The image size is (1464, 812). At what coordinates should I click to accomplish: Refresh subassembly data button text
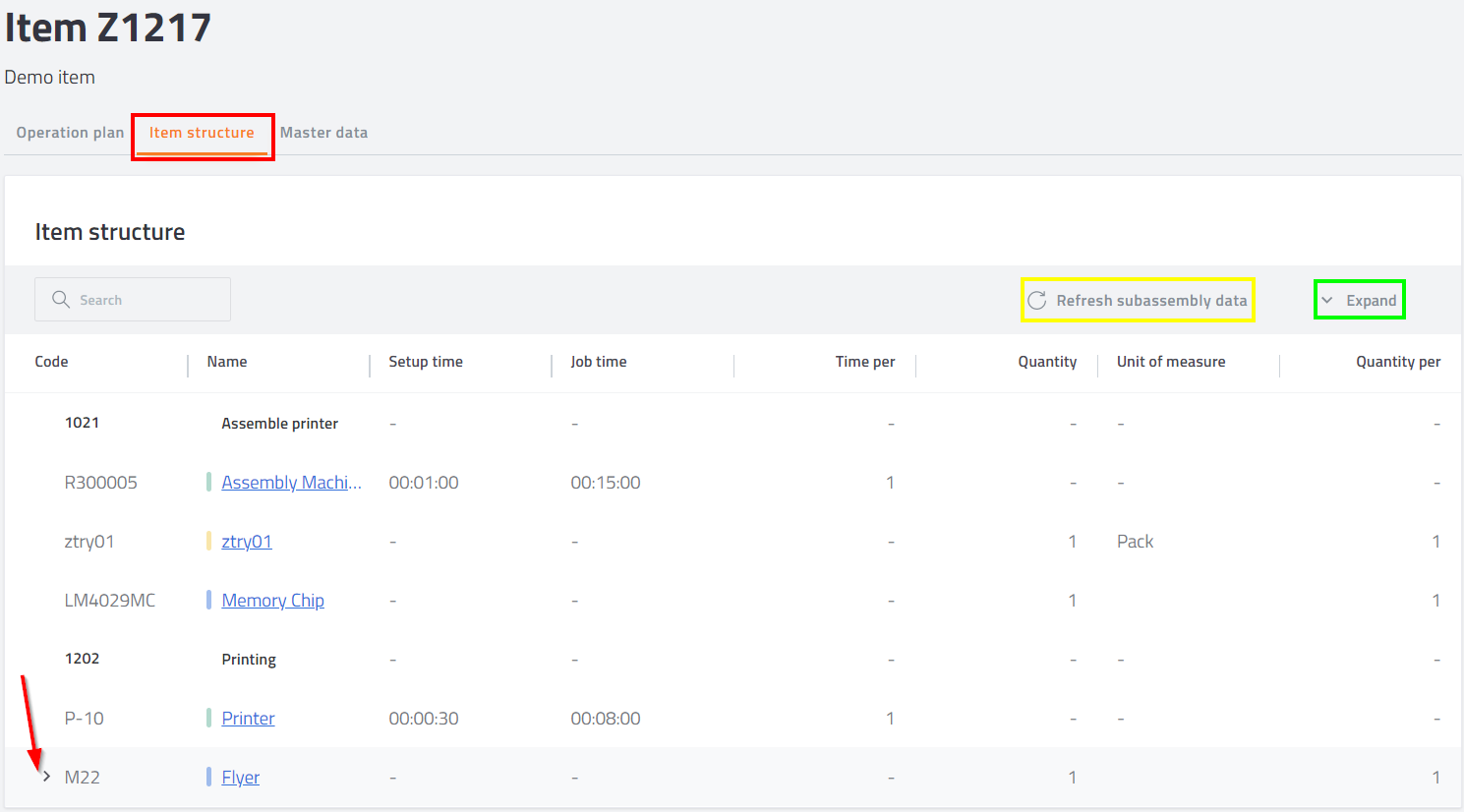[x=1151, y=301]
